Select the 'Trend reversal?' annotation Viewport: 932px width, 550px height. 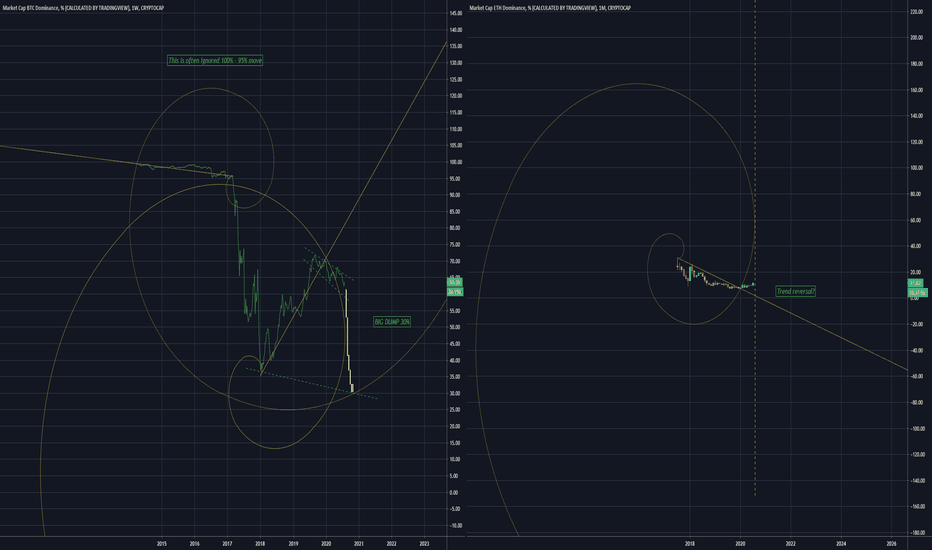(x=795, y=291)
